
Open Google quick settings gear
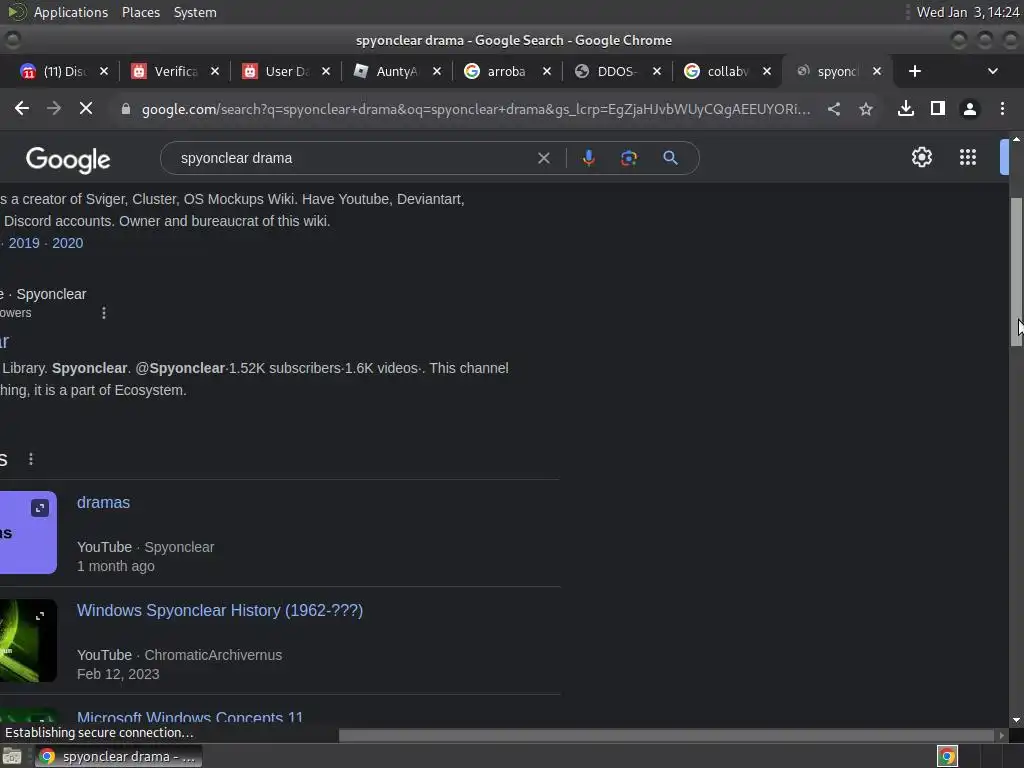click(921, 157)
